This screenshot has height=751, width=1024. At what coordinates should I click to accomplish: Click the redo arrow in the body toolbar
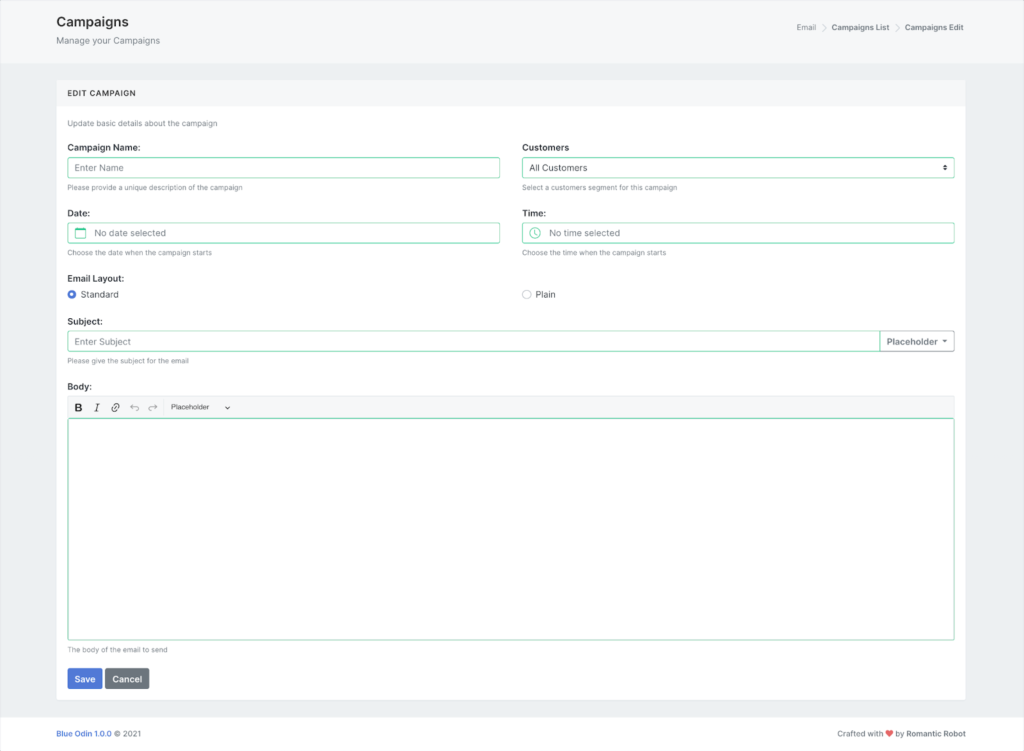pos(152,407)
